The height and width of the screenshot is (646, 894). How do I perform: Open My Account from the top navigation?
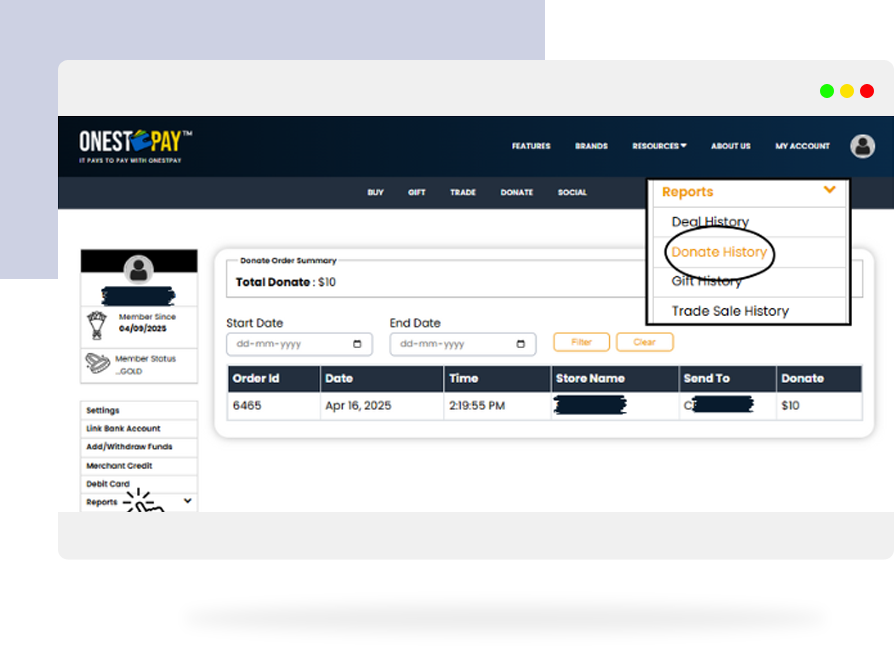click(802, 146)
